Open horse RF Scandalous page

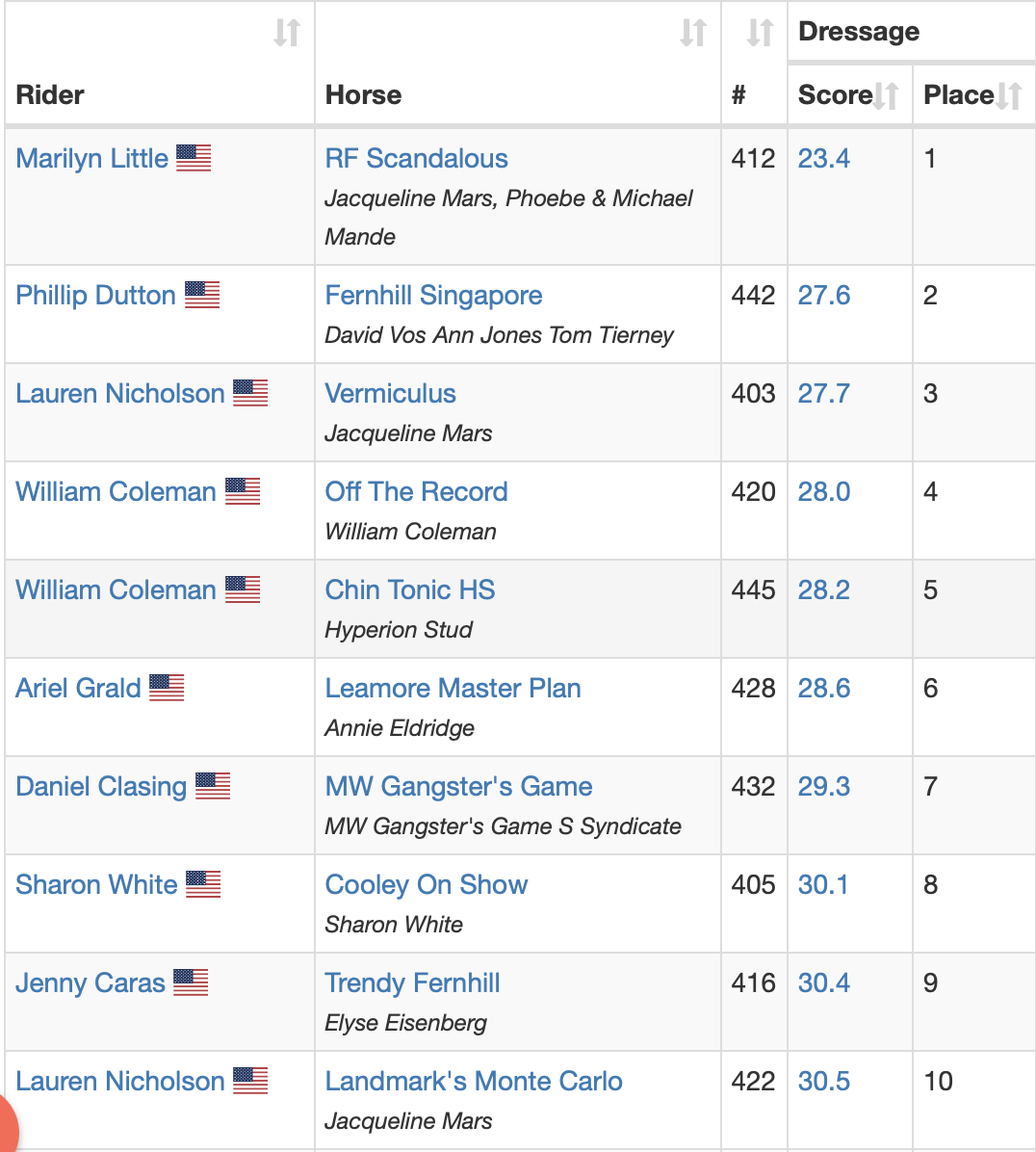(416, 159)
